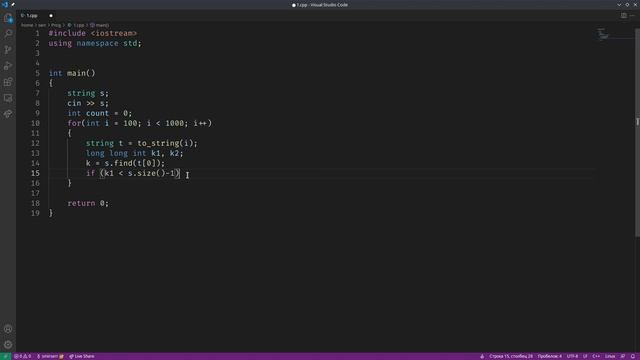This screenshot has height=360, width=640.
Task: Click the minimap code preview
Action: pos(603,34)
